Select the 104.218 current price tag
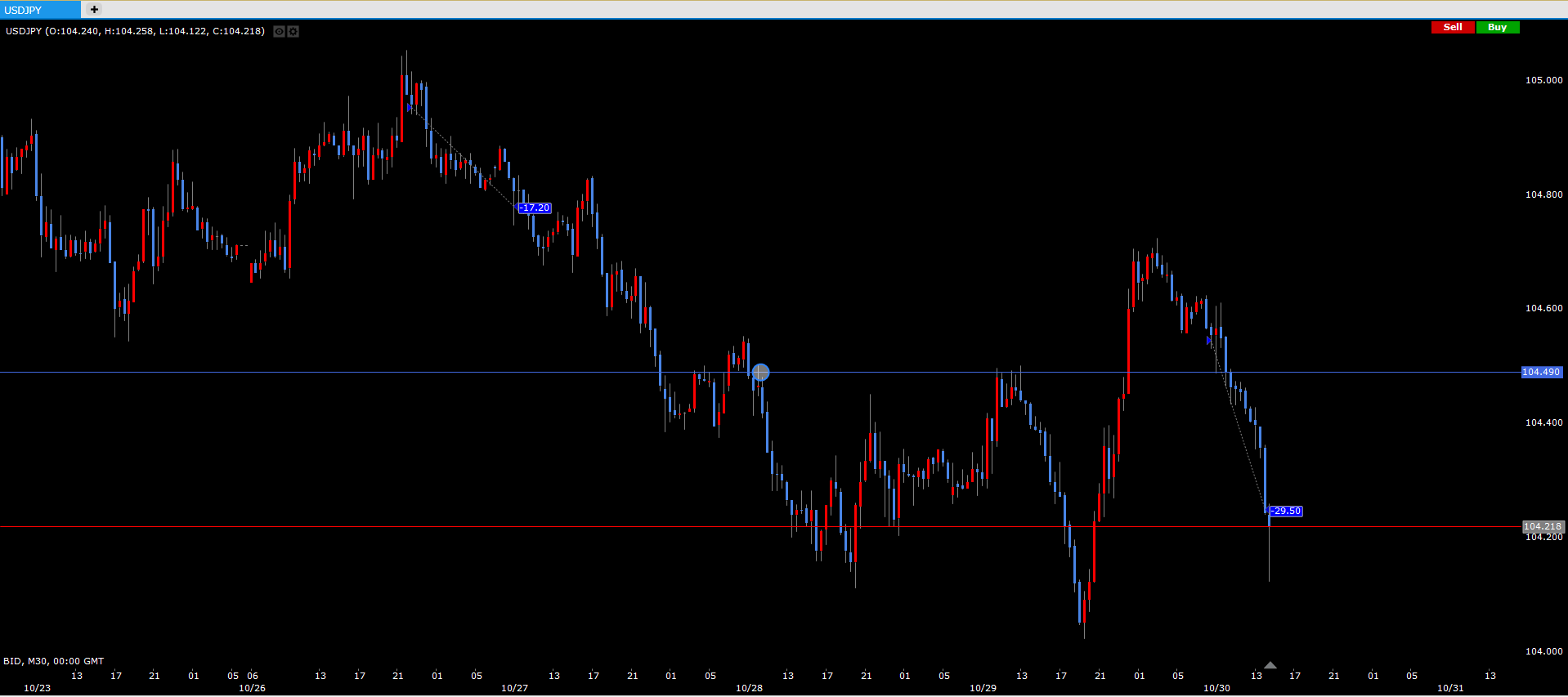 1542,526
